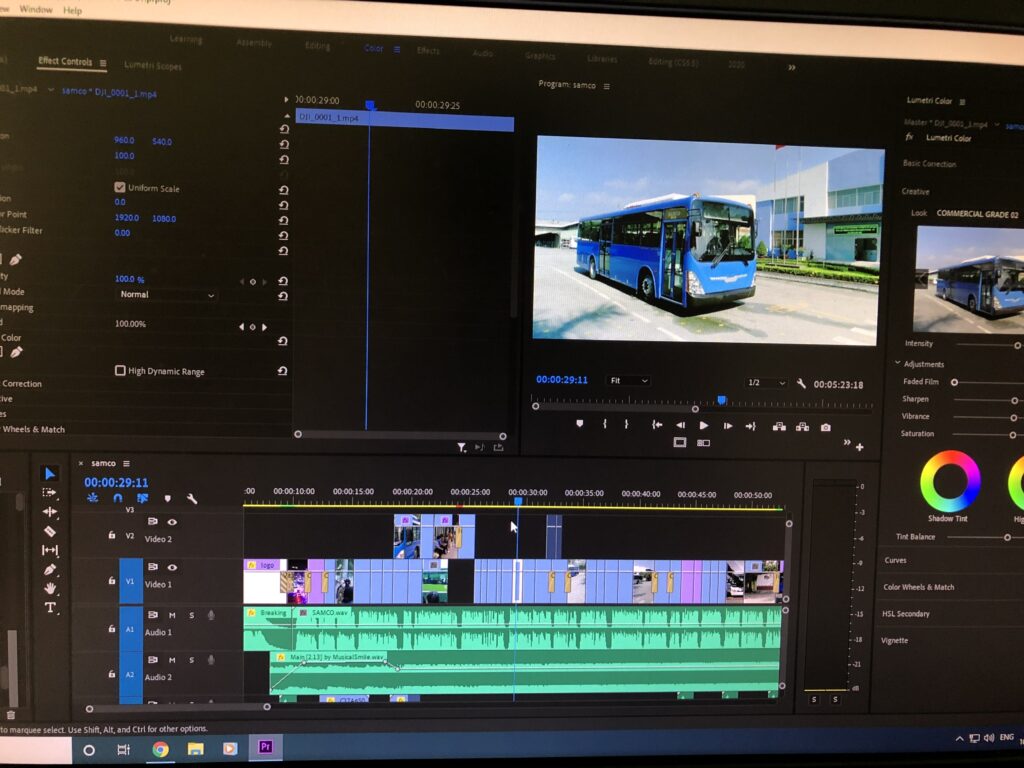This screenshot has width=1024, height=768.
Task: Toggle Insert and overwrite as nests icon
Action: click(x=93, y=498)
